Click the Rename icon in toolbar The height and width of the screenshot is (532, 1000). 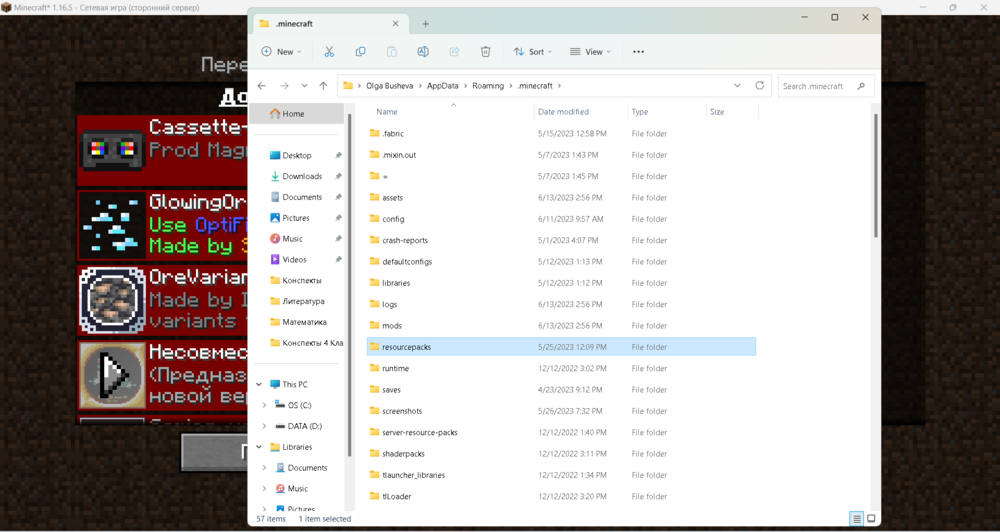[423, 52]
